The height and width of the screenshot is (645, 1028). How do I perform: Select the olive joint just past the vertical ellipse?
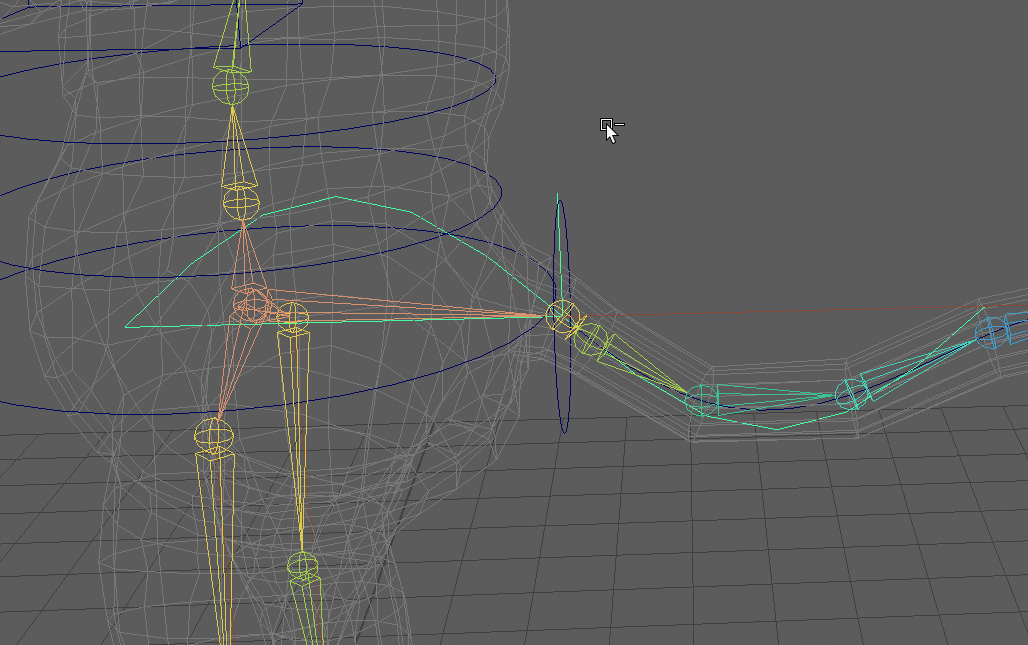coord(591,339)
